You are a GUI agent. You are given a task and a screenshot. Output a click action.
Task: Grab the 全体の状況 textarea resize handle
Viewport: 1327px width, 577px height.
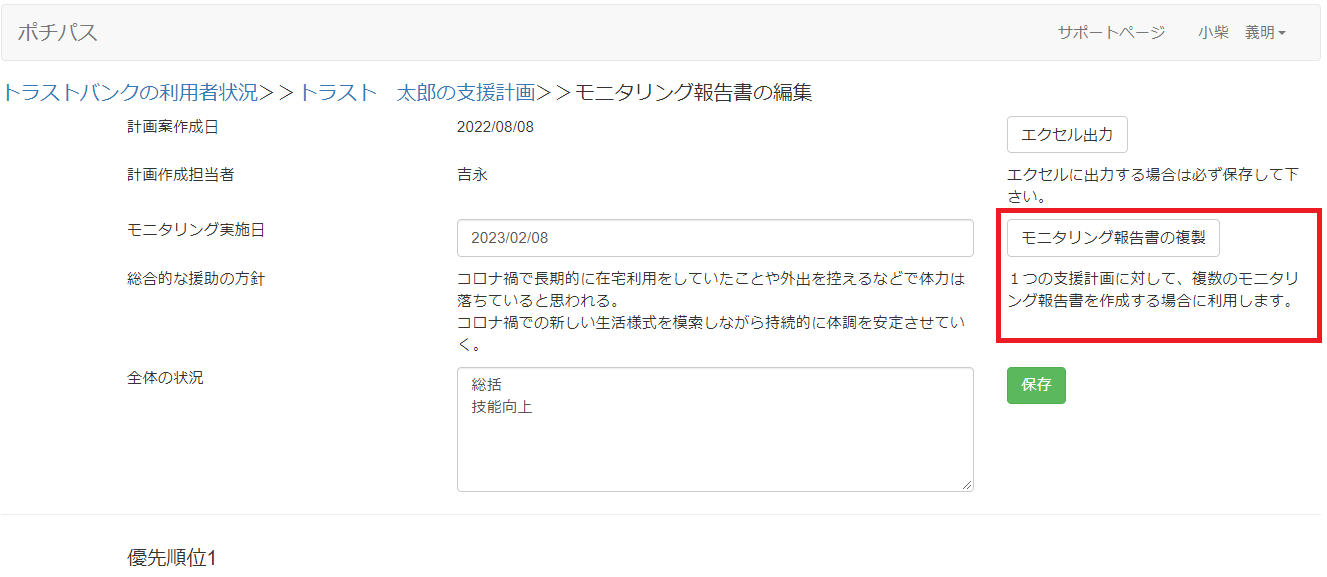click(967, 485)
